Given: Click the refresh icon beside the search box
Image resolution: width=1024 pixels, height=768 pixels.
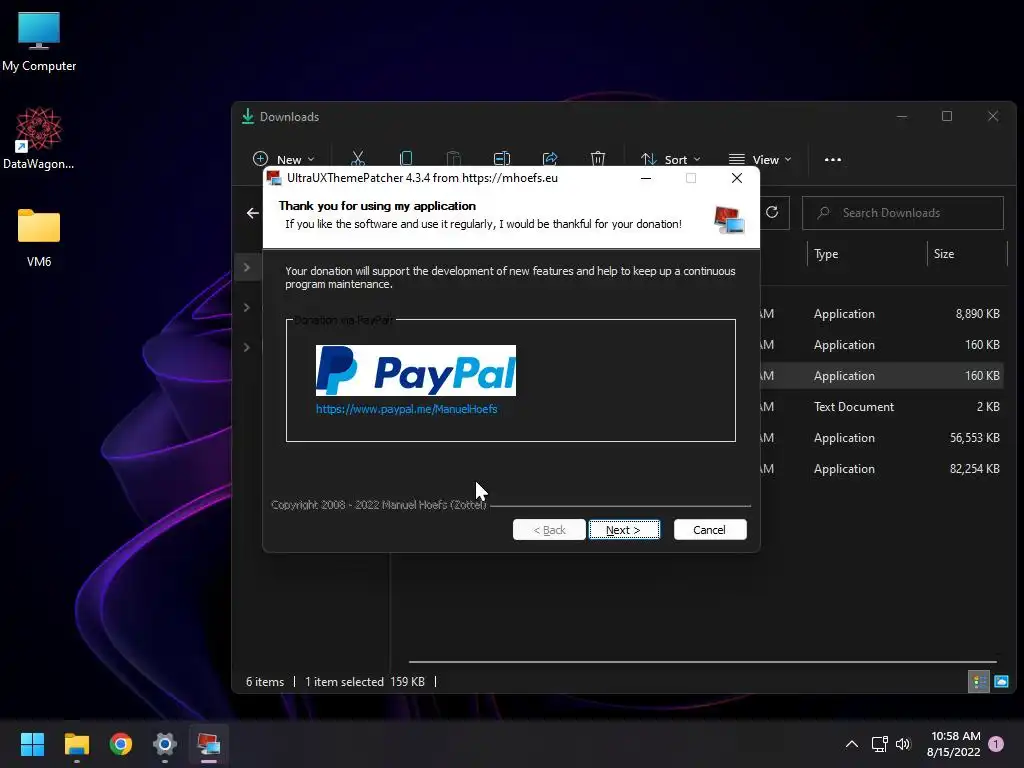Looking at the screenshot, I should [x=772, y=212].
